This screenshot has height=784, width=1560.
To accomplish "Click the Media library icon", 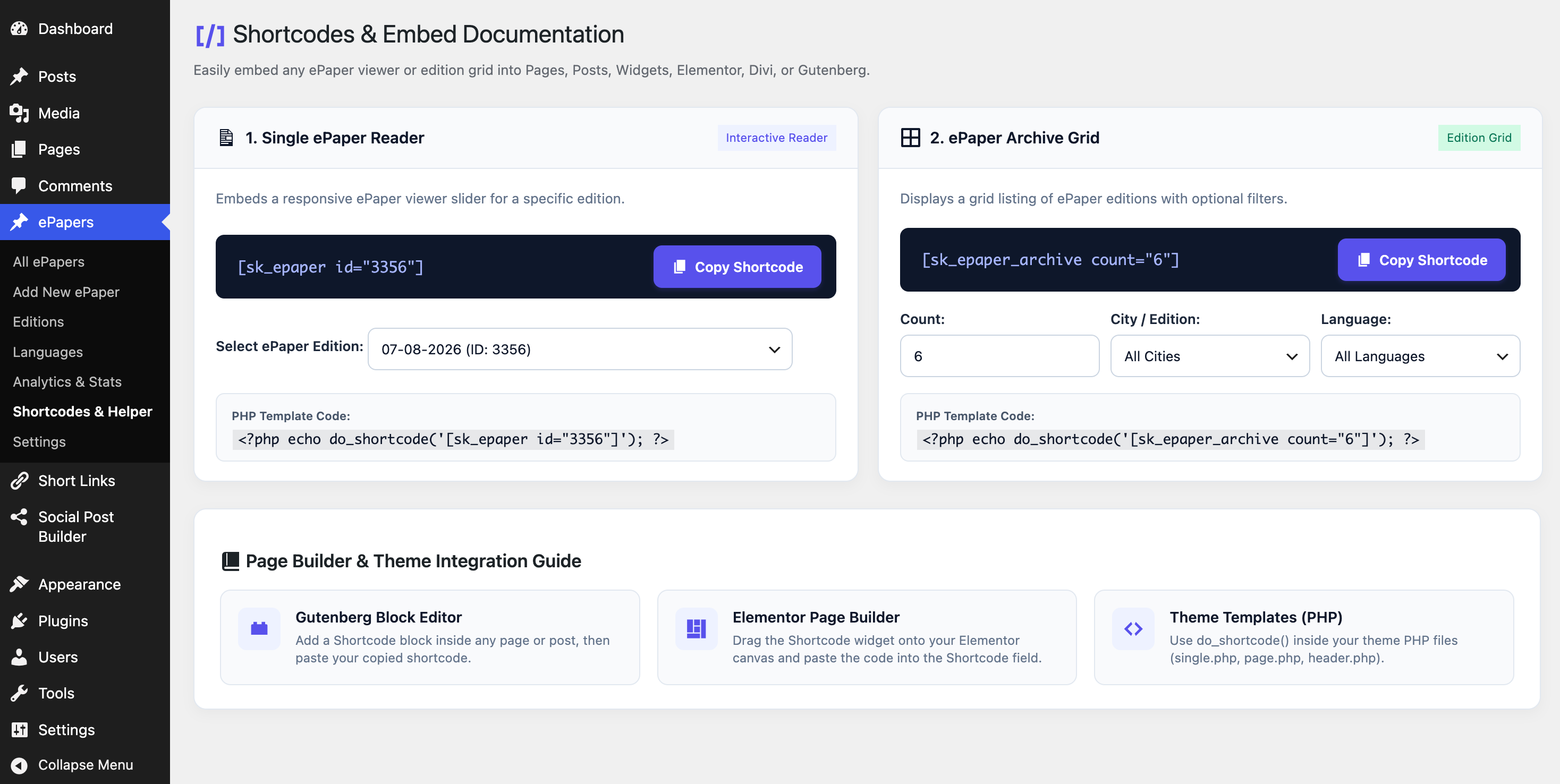I will coord(19,113).
